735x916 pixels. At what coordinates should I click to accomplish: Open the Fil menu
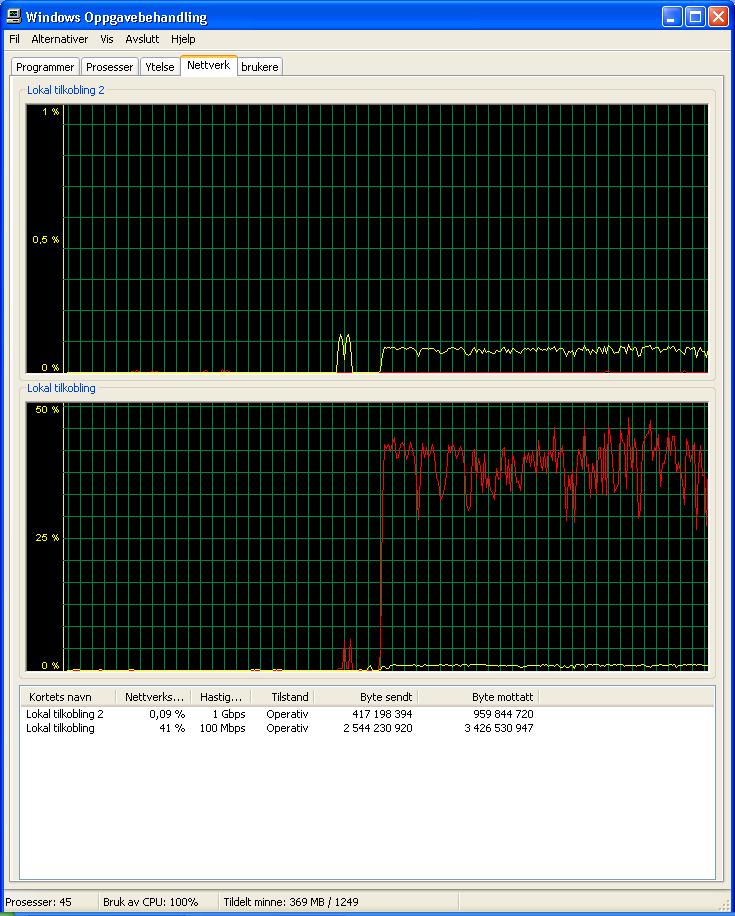click(x=15, y=39)
